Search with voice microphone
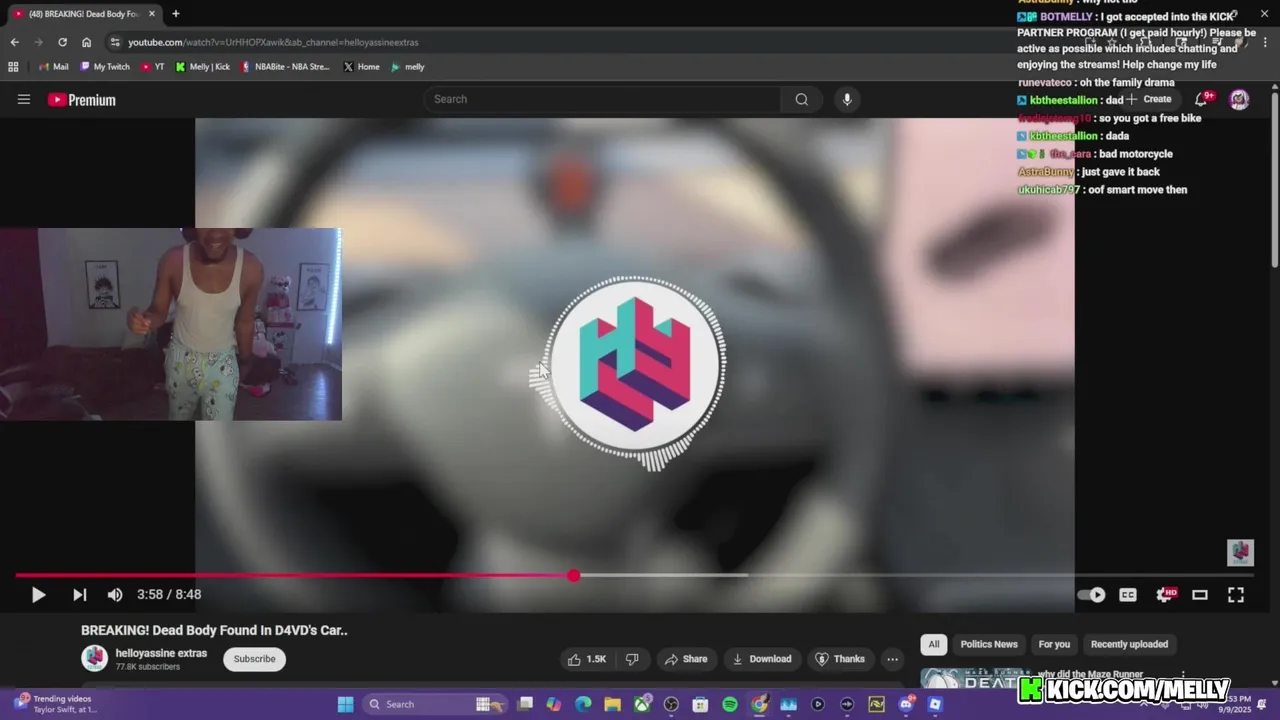Viewport: 1280px width, 720px height. [x=847, y=99]
